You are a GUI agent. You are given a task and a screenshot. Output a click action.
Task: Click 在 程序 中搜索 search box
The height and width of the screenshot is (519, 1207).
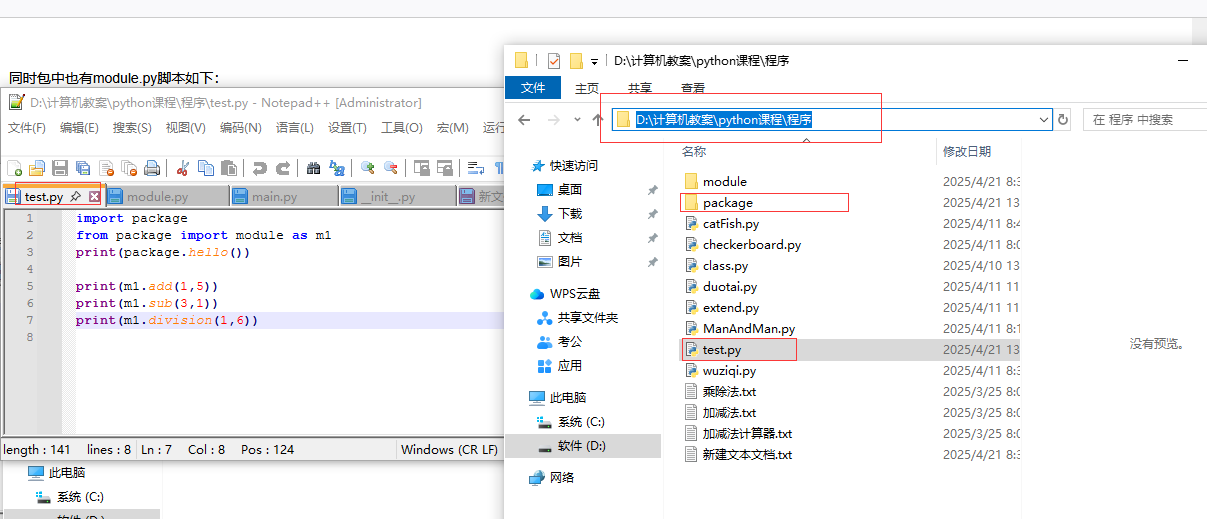(x=1143, y=120)
